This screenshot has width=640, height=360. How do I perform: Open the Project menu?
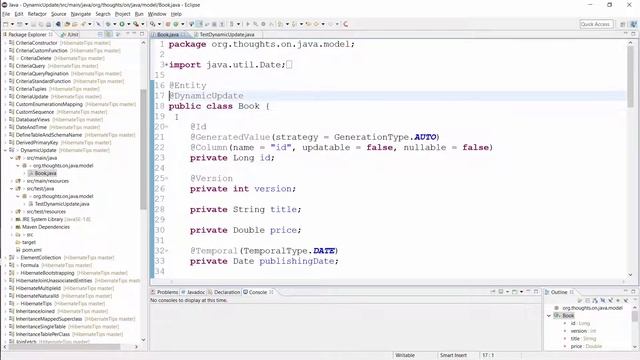tap(122, 14)
